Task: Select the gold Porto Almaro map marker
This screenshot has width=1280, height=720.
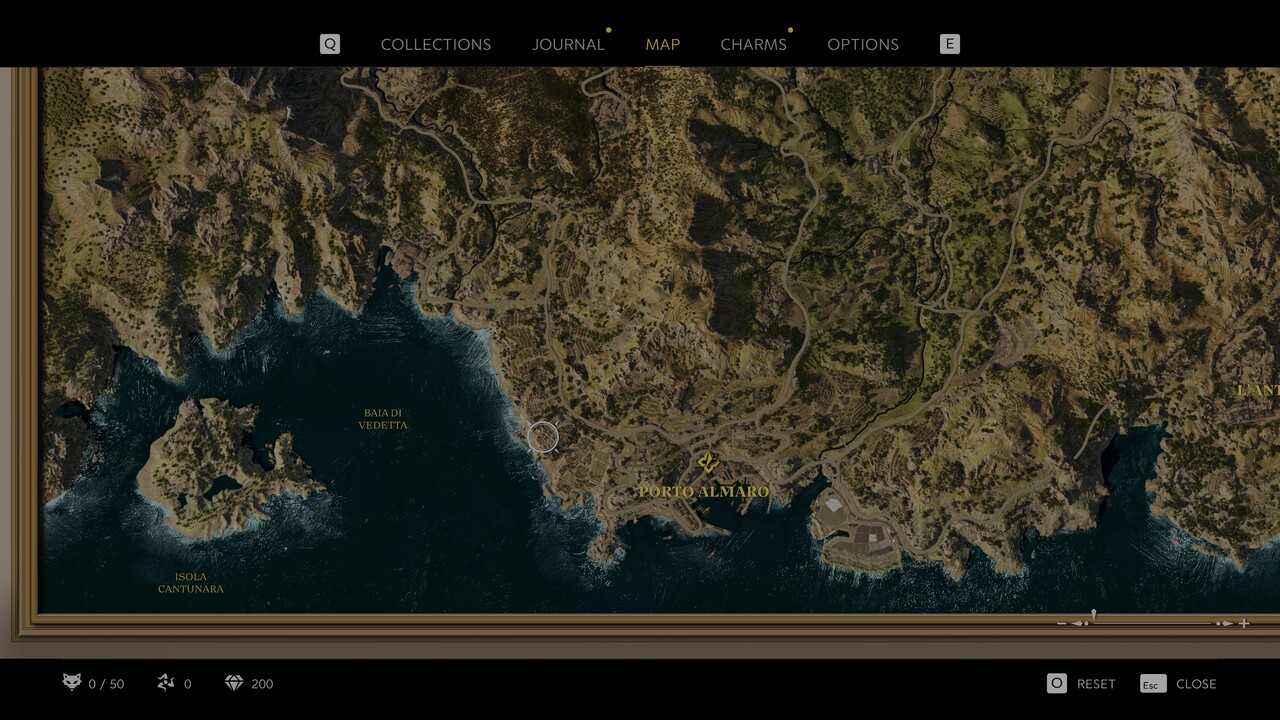Action: 708,462
